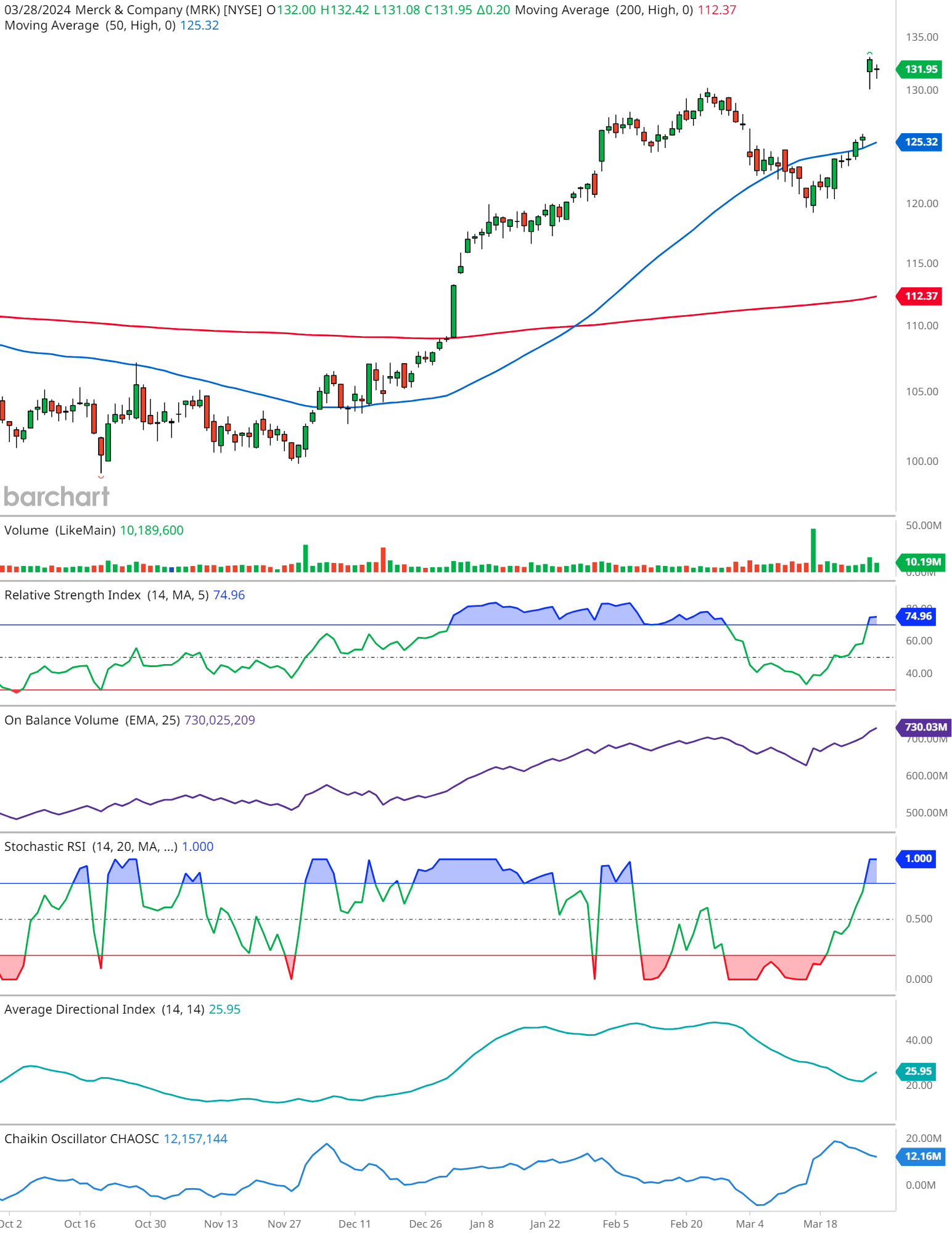Click the volume value 10,189,600
952x1235 pixels.
pyautogui.click(x=152, y=530)
